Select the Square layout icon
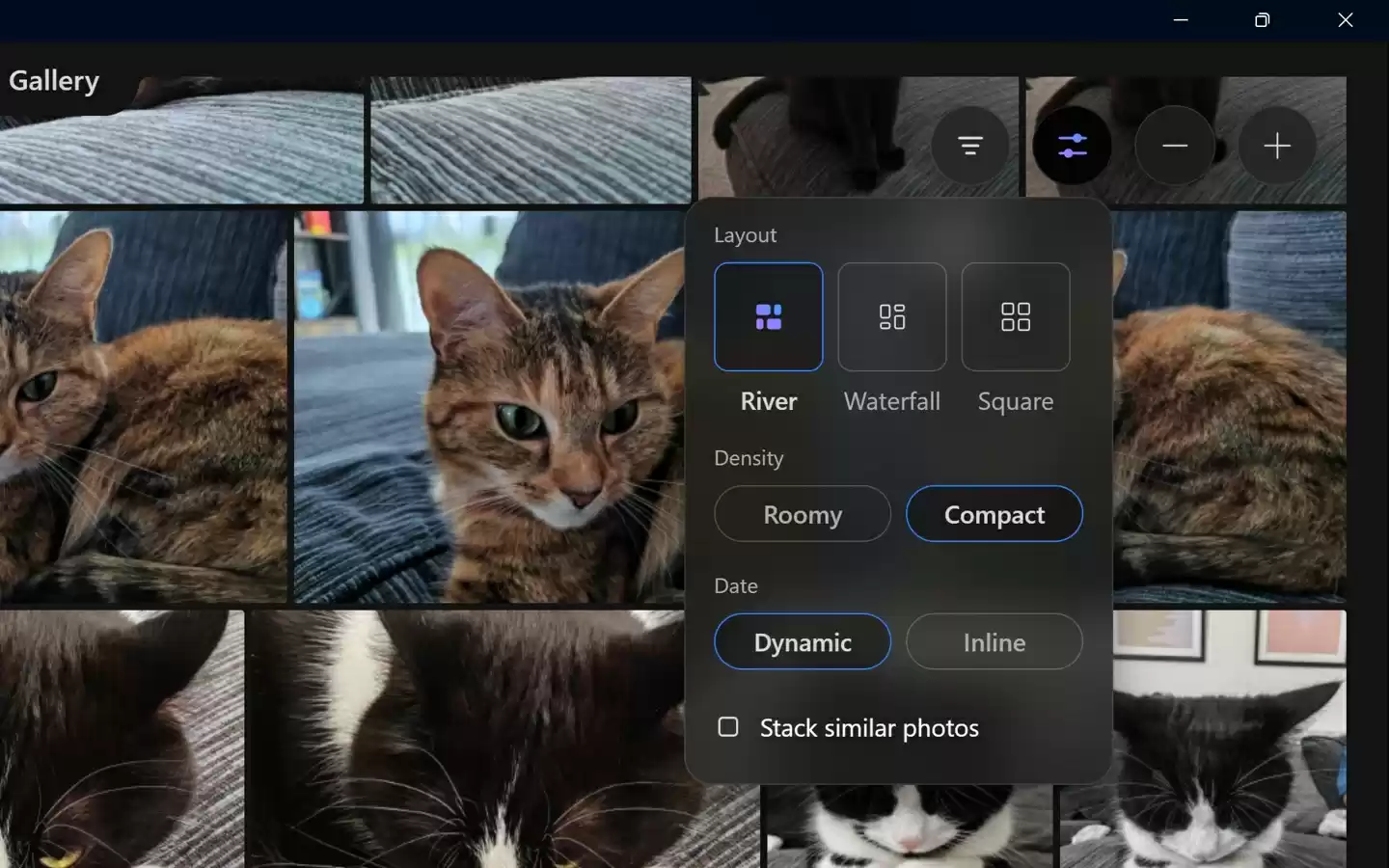Screen dimensions: 1389x868 1015,317
